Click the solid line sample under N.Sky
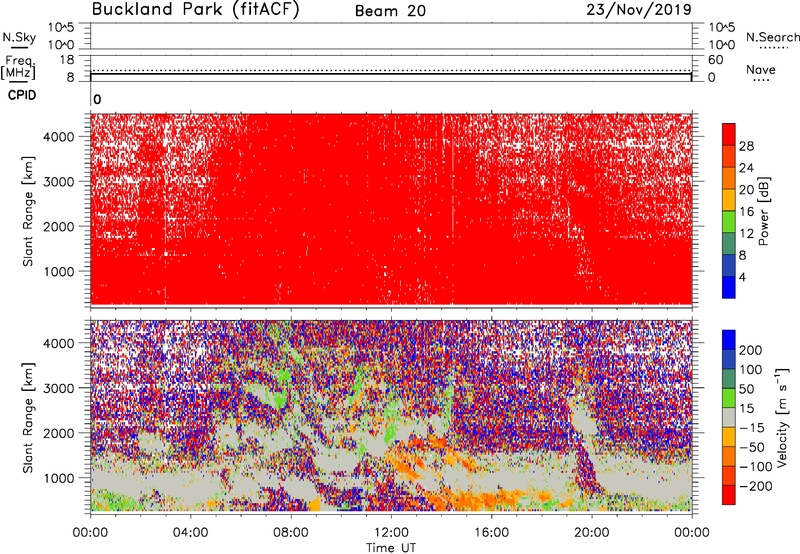This screenshot has height=554, width=800. (19, 48)
